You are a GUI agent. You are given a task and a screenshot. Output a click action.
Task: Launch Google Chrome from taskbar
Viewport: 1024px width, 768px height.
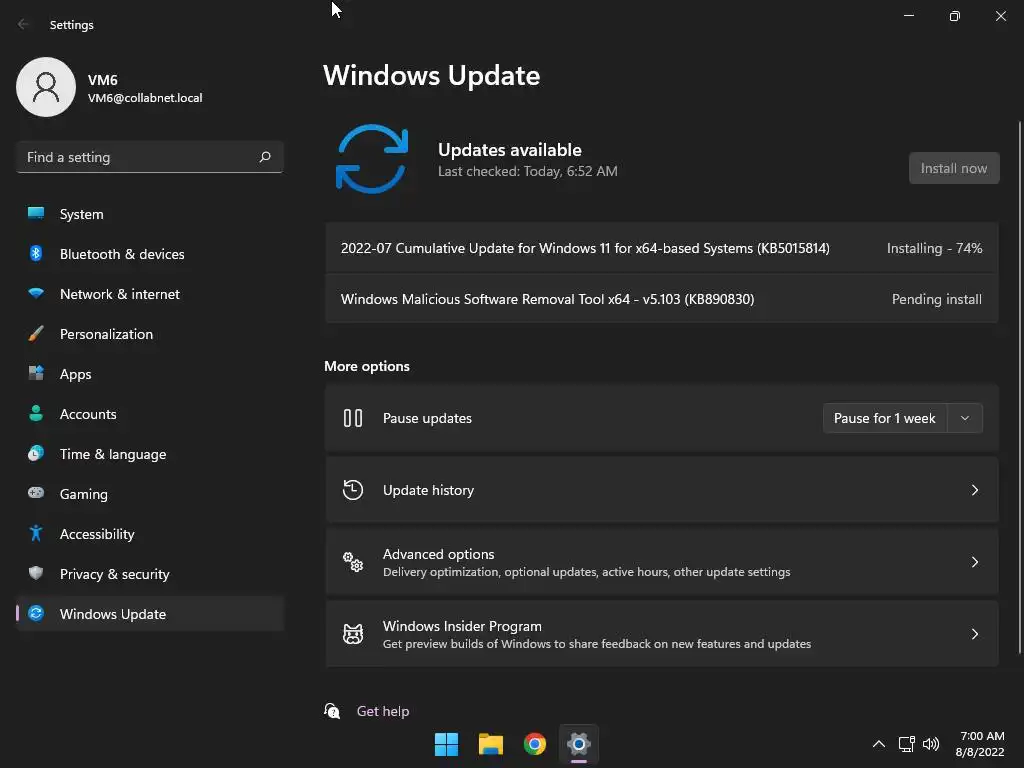tap(535, 744)
